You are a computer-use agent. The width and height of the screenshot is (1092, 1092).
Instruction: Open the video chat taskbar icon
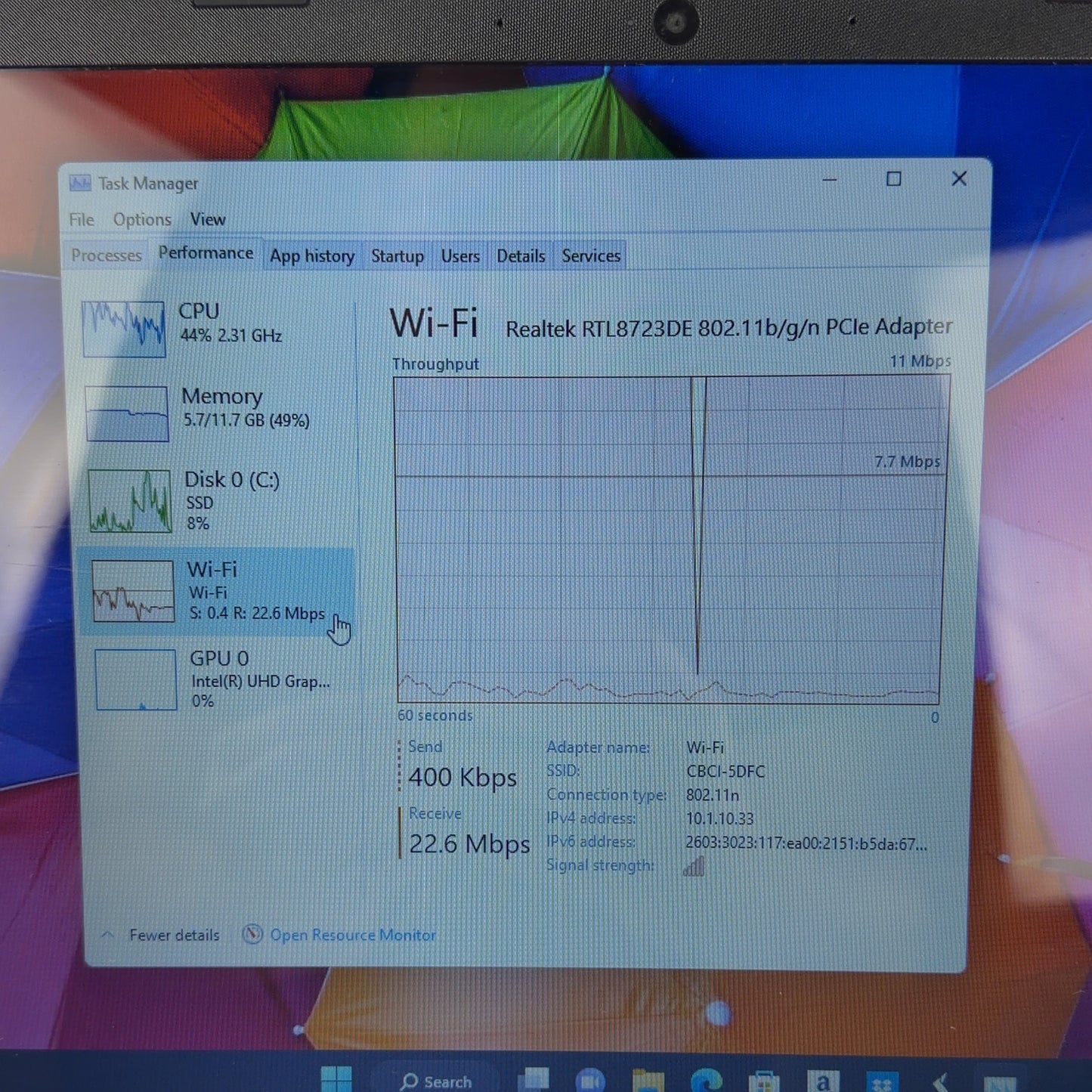point(590,1080)
